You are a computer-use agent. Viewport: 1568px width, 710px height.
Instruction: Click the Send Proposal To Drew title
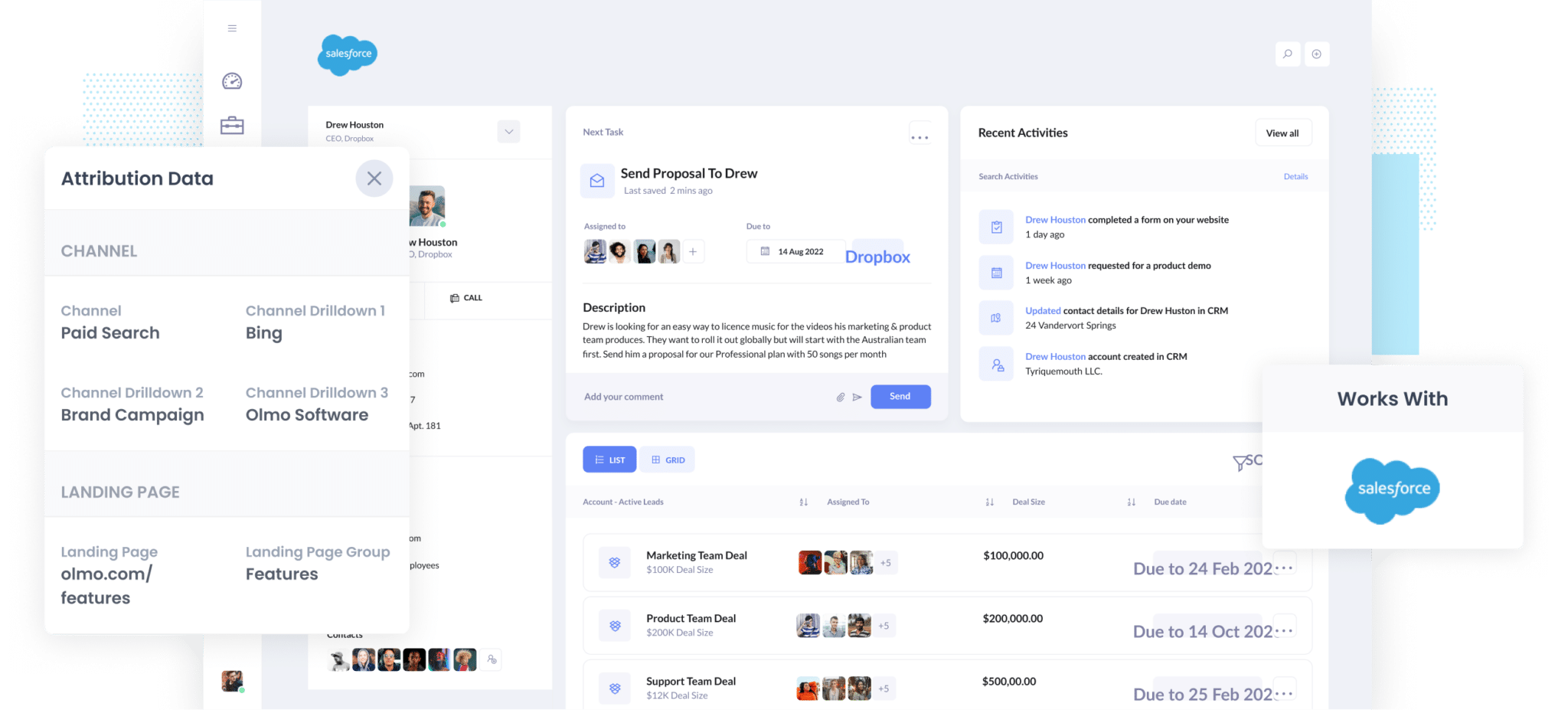click(689, 174)
